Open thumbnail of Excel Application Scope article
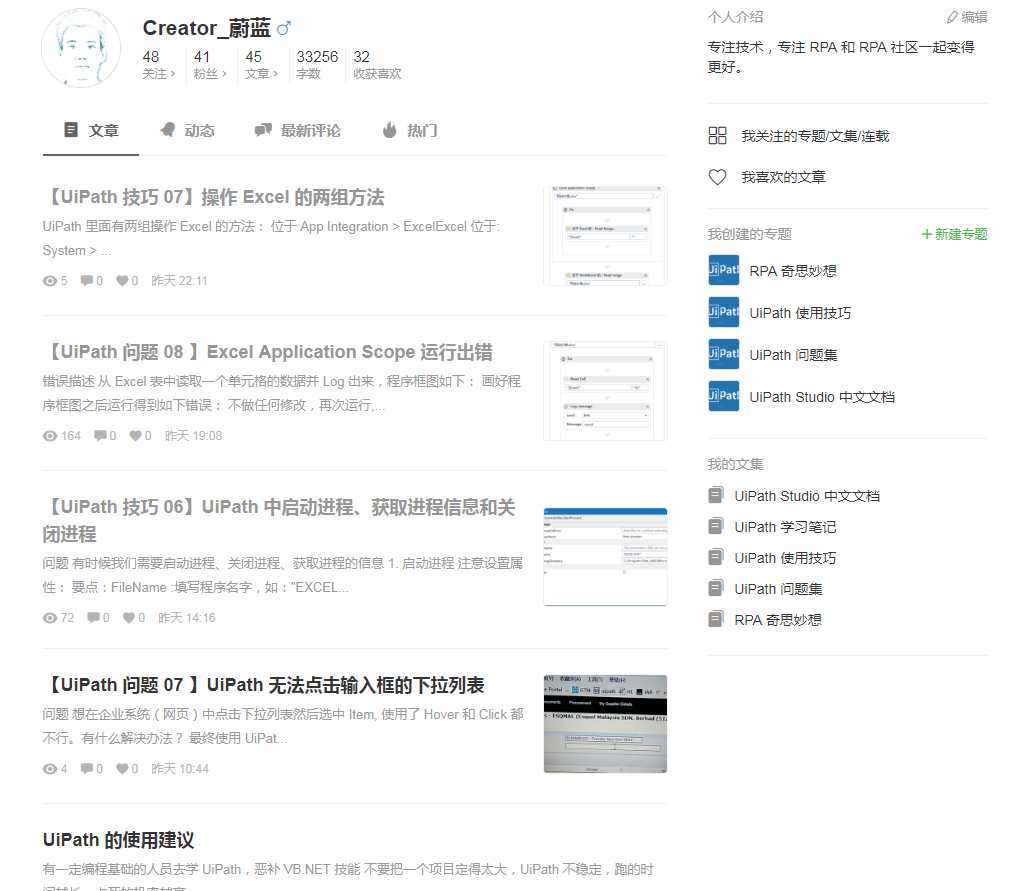The height and width of the screenshot is (891, 1024). coord(605,391)
